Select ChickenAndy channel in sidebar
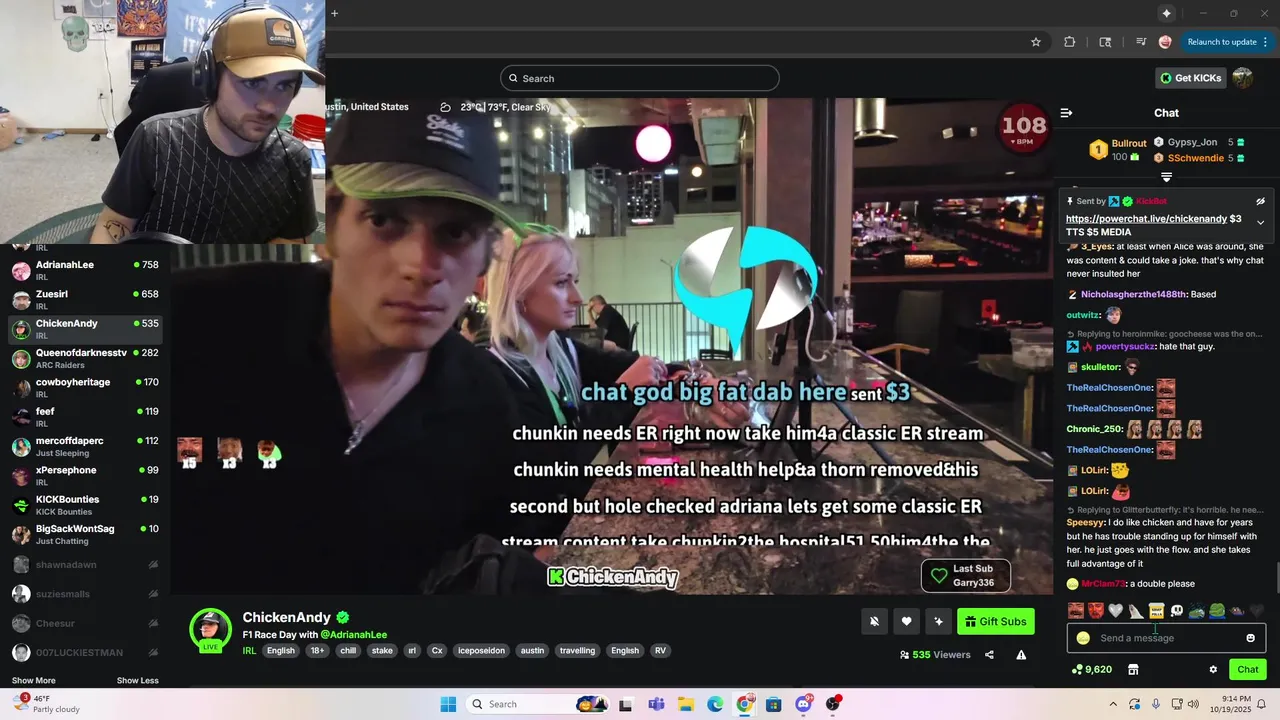This screenshot has width=1280, height=720. (85, 328)
